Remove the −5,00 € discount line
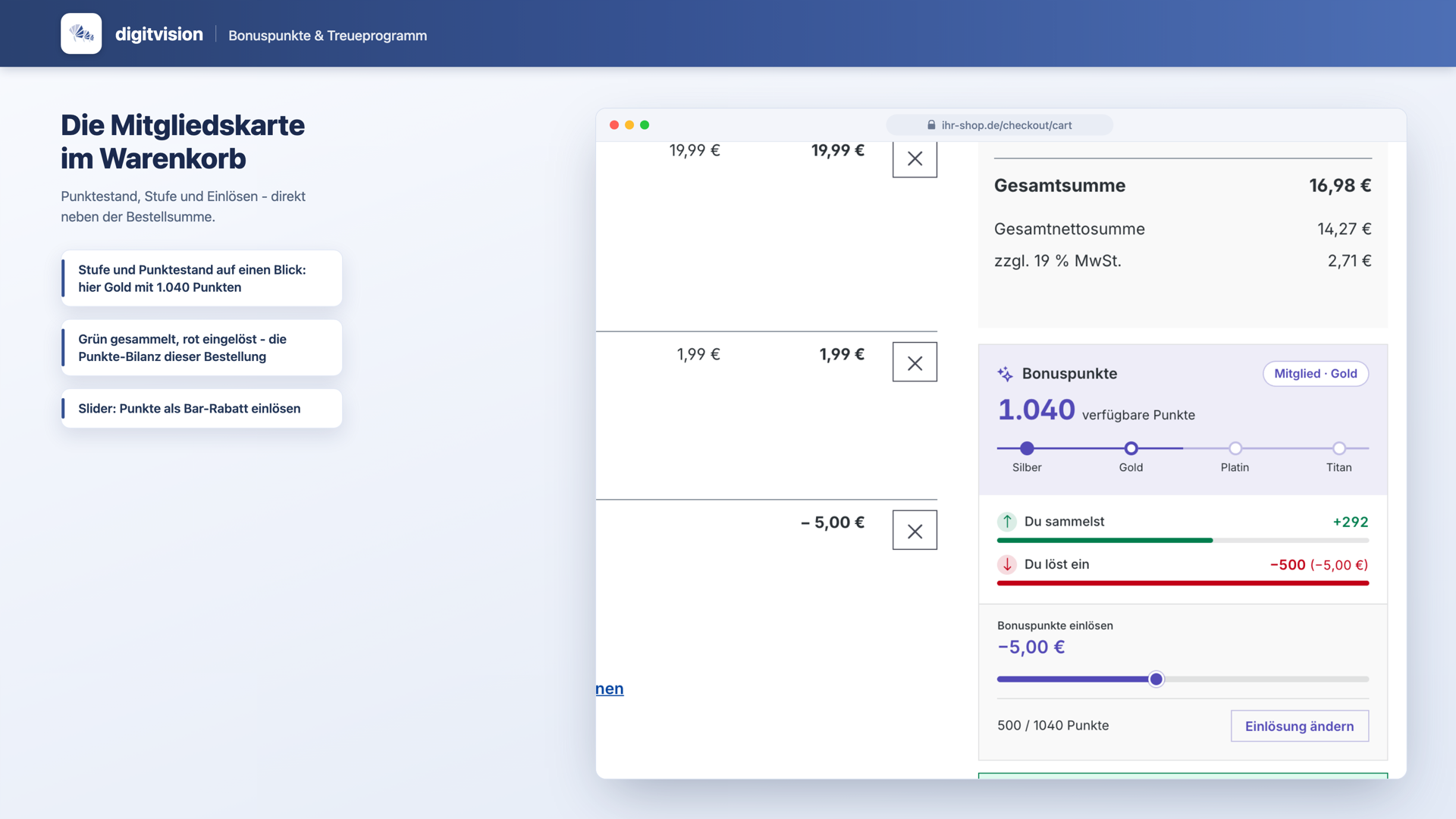The width and height of the screenshot is (1456, 819). point(915,531)
